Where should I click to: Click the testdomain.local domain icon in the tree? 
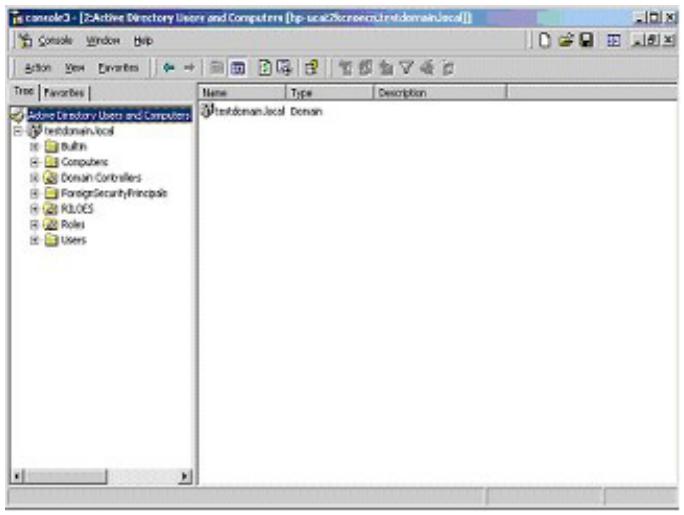pos(35,131)
